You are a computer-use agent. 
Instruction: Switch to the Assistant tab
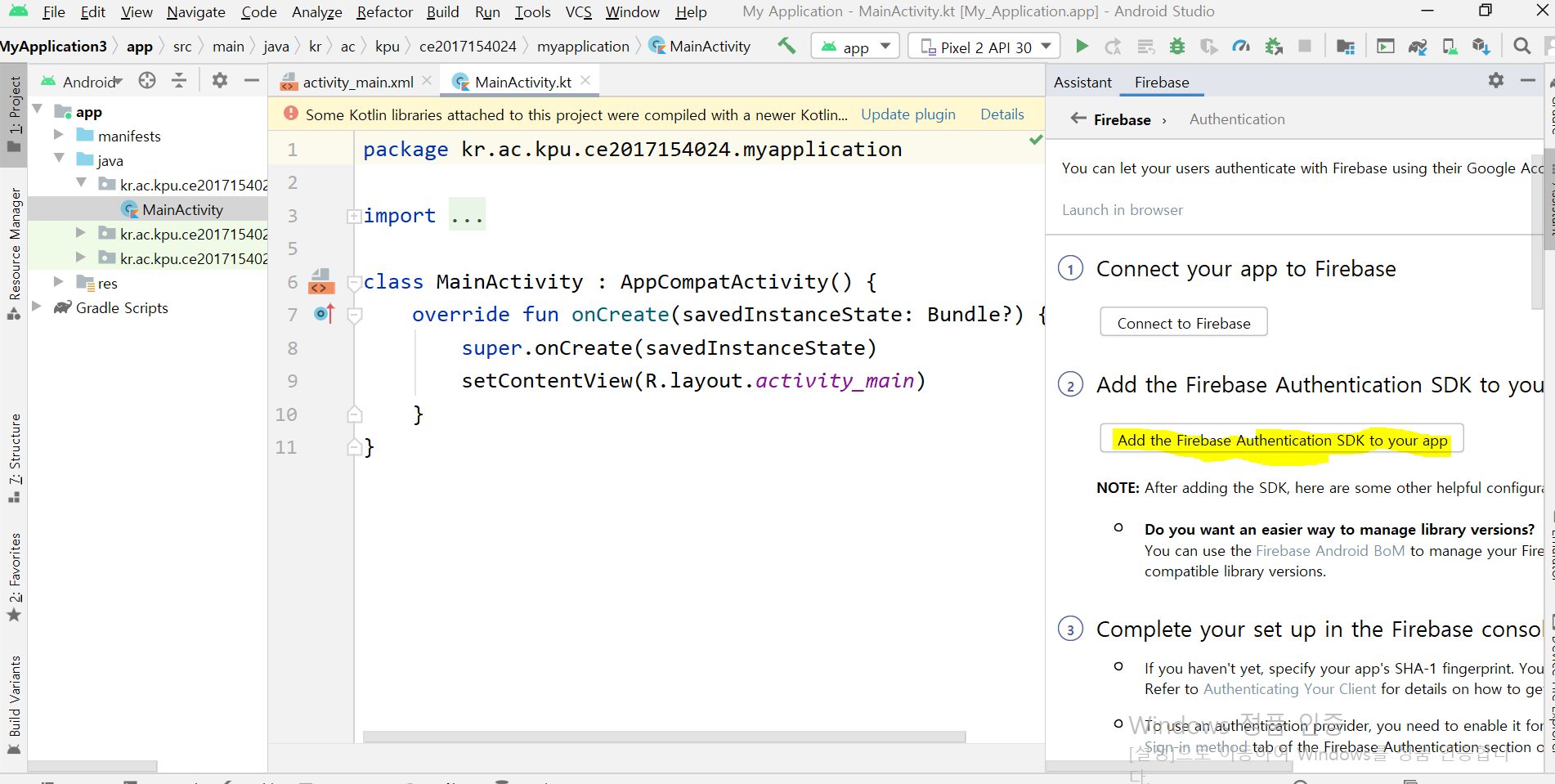(1082, 82)
